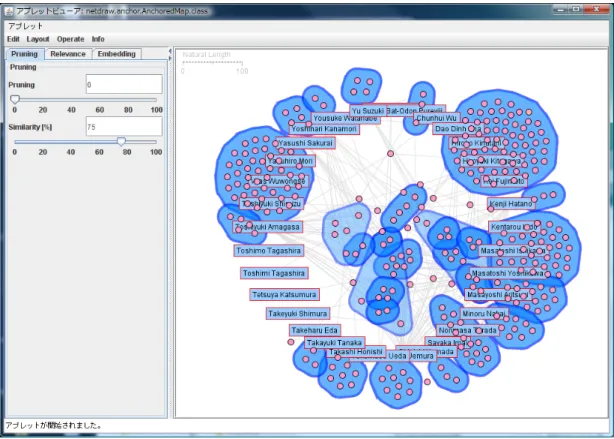Viewport: 614px width, 439px height.
Task: Select the Yasuhiro Mori anchor label
Action: [291, 161]
